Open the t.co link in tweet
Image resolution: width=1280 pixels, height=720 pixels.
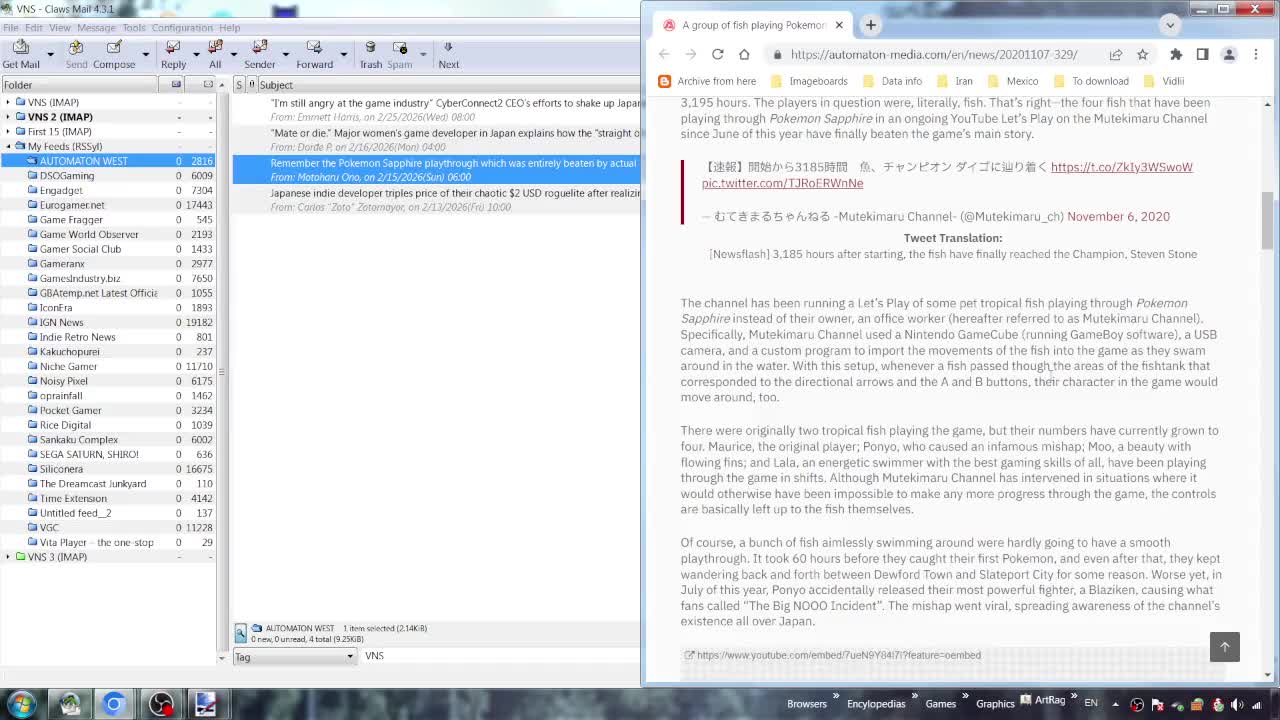(1121, 167)
